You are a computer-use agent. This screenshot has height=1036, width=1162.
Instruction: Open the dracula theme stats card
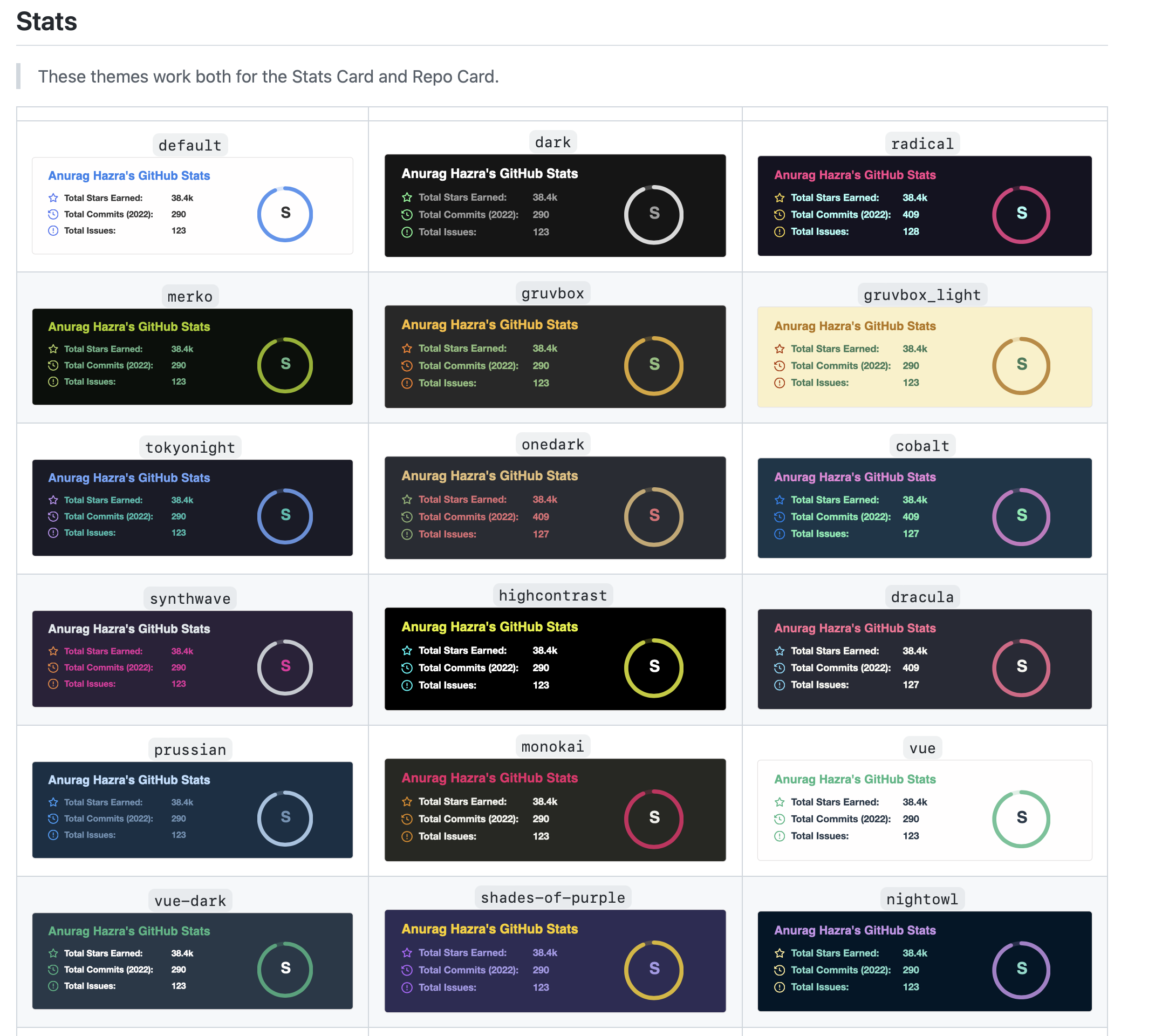pyautogui.click(x=924, y=659)
